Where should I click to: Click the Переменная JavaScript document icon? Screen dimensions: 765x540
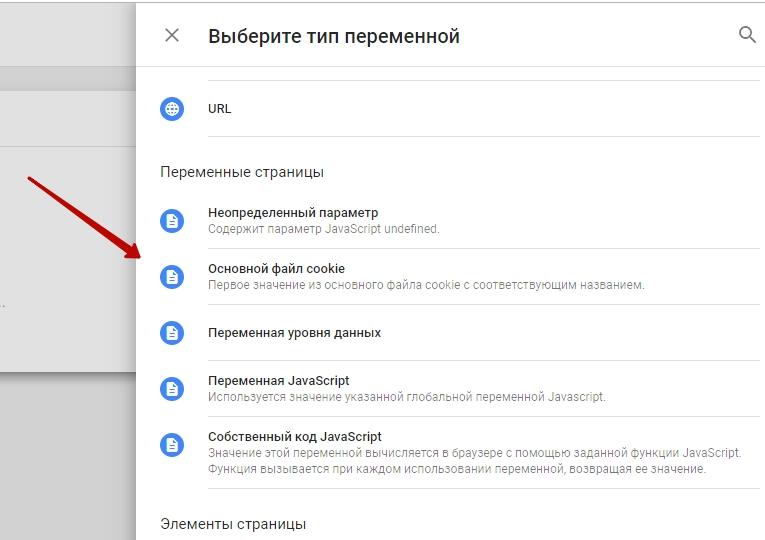[x=172, y=388]
